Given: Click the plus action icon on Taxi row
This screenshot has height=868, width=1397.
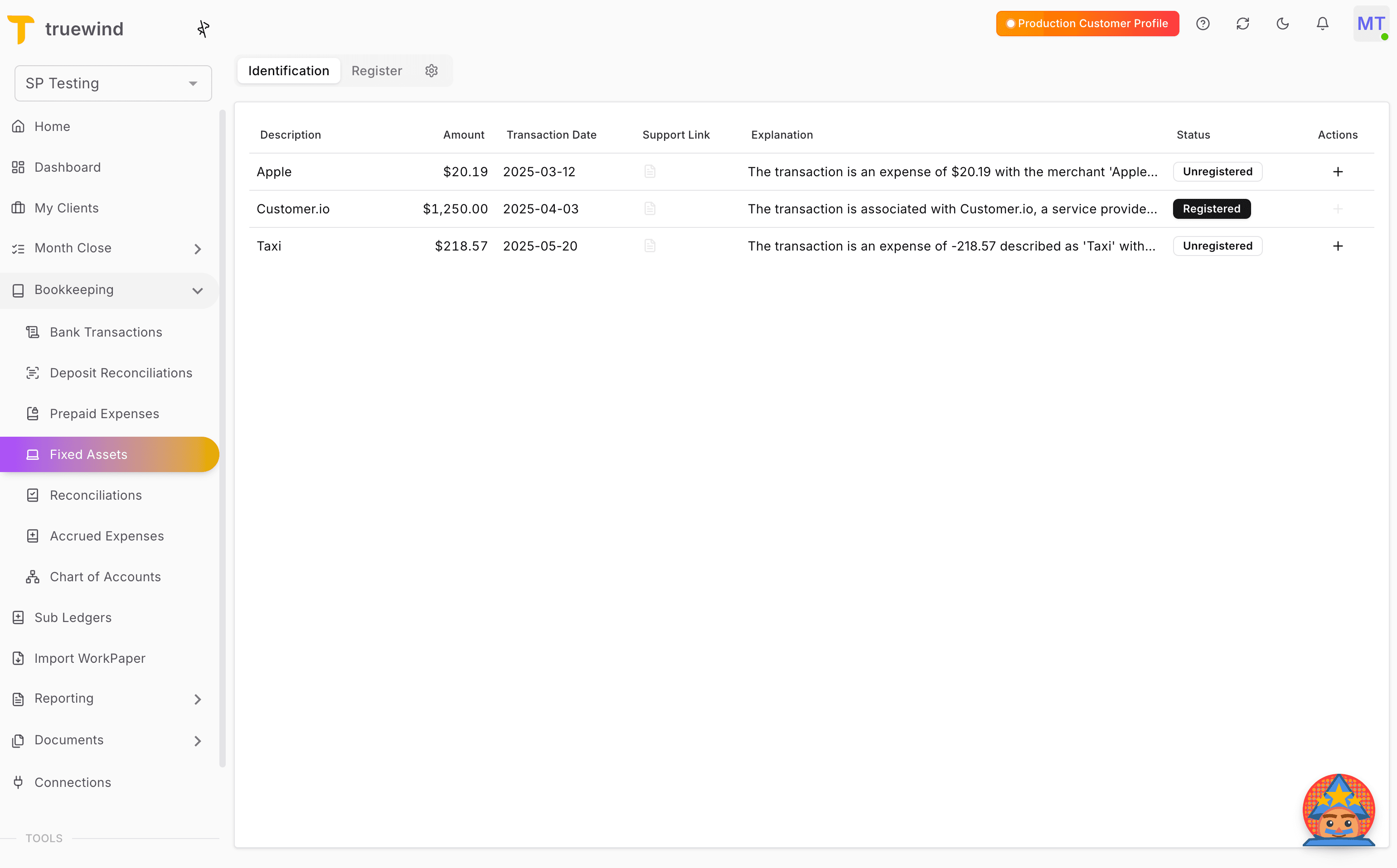Looking at the screenshot, I should point(1338,246).
